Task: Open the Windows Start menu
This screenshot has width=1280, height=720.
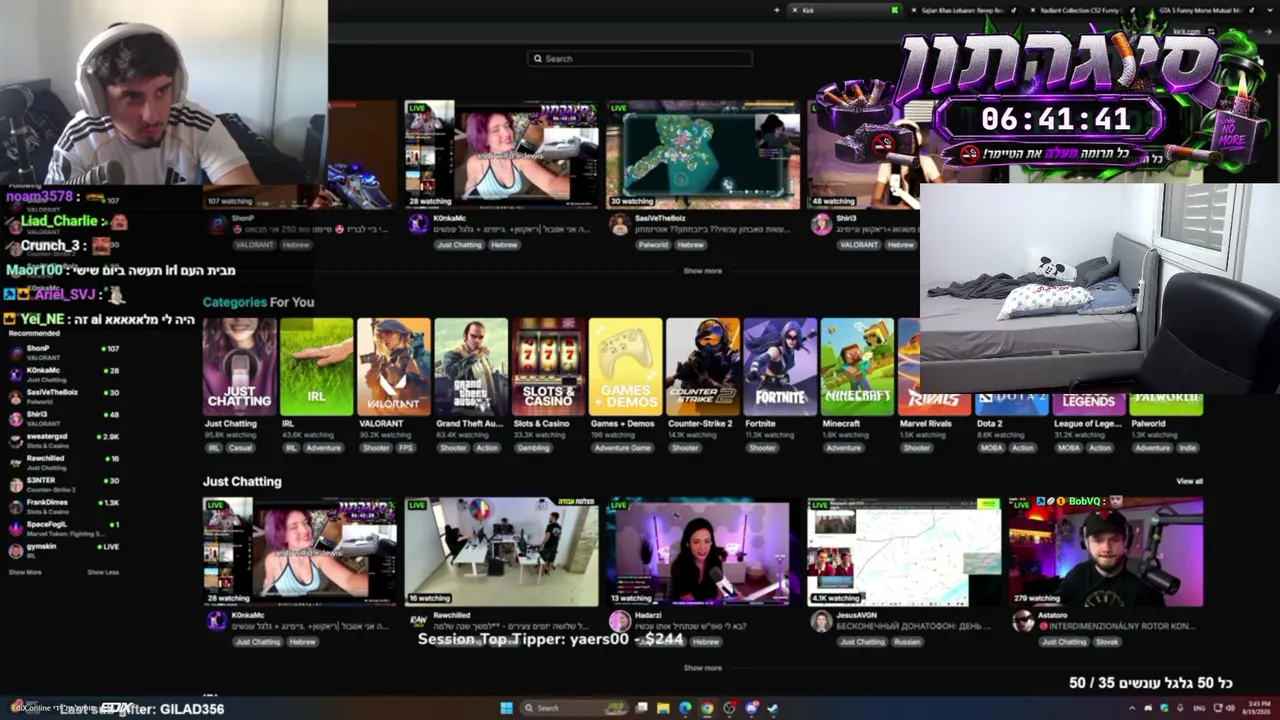Action: 506,708
